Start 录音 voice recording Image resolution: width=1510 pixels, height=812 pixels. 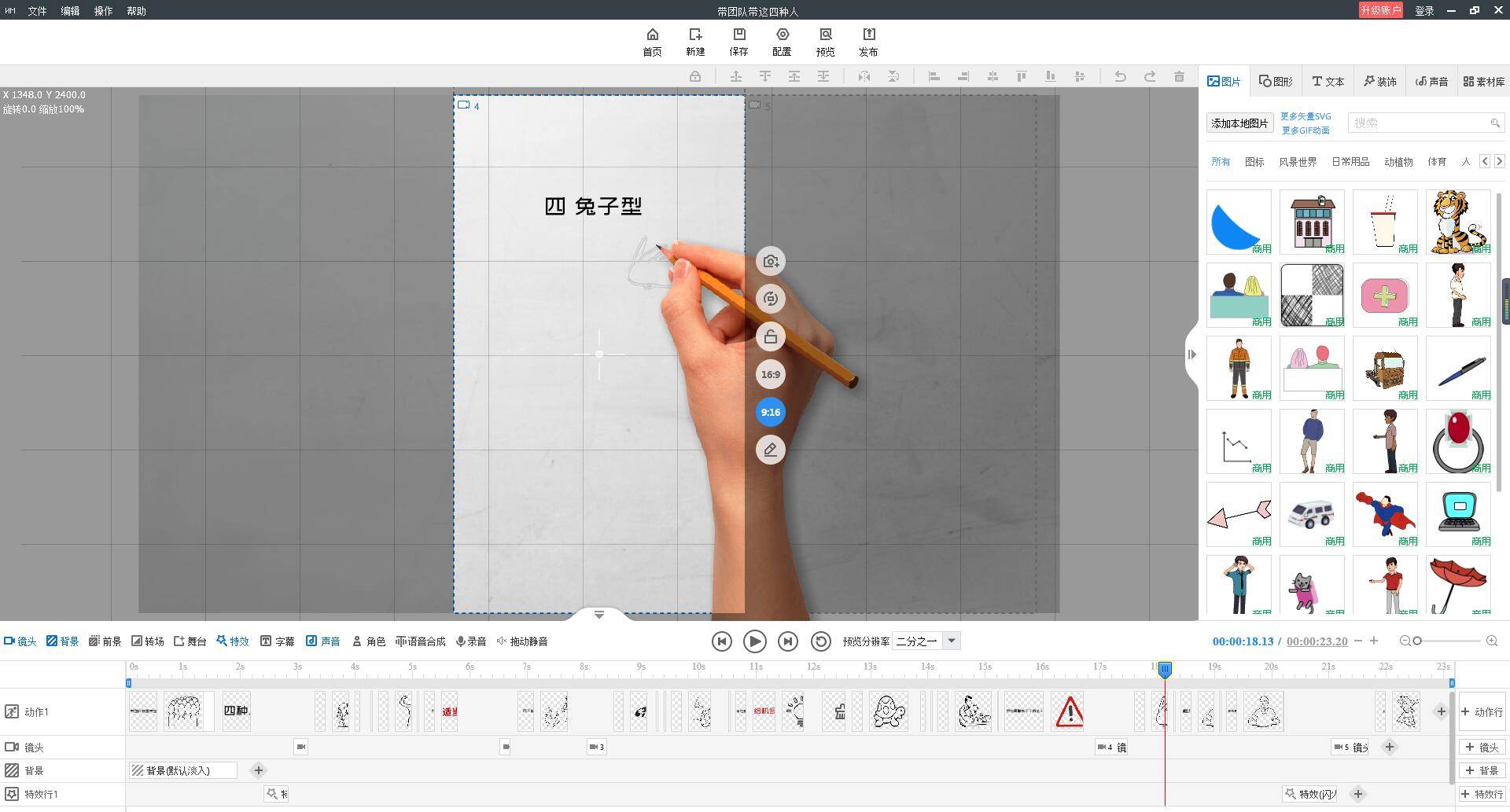pos(470,641)
